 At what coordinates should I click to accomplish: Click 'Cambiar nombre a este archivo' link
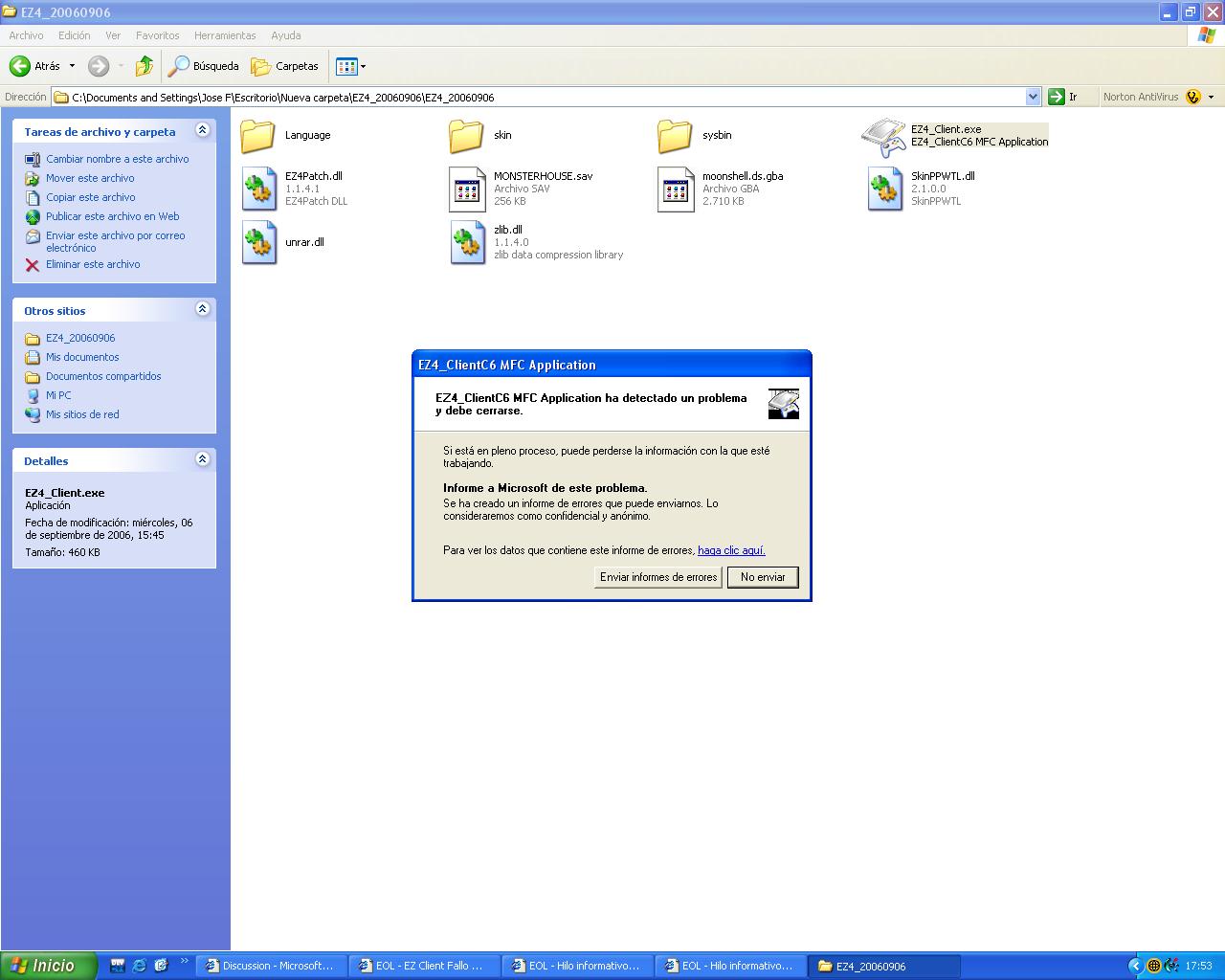click(x=118, y=159)
